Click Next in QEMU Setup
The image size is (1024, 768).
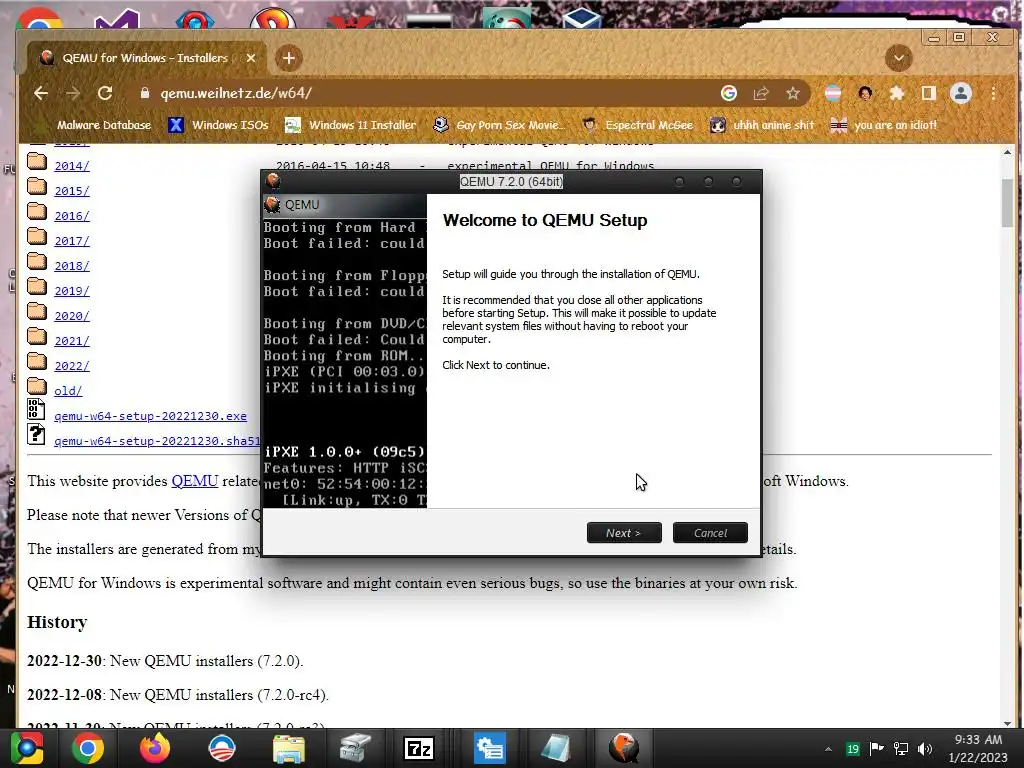tap(624, 533)
